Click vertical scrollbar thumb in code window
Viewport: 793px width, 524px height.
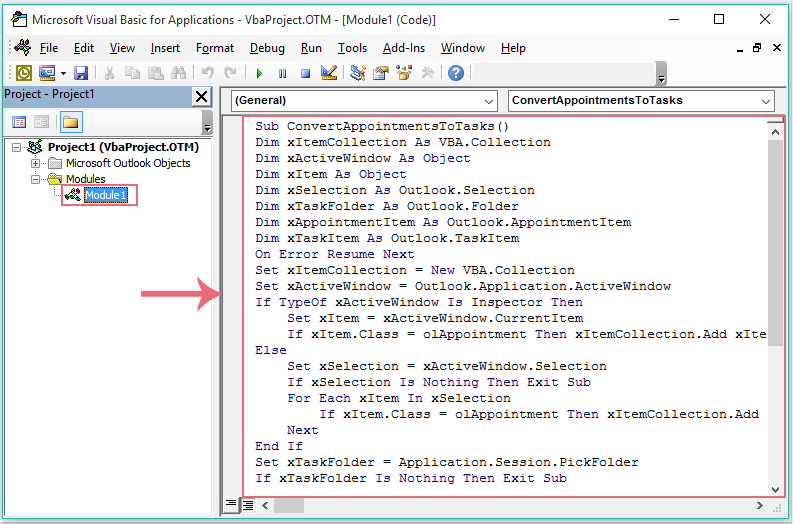(775, 243)
